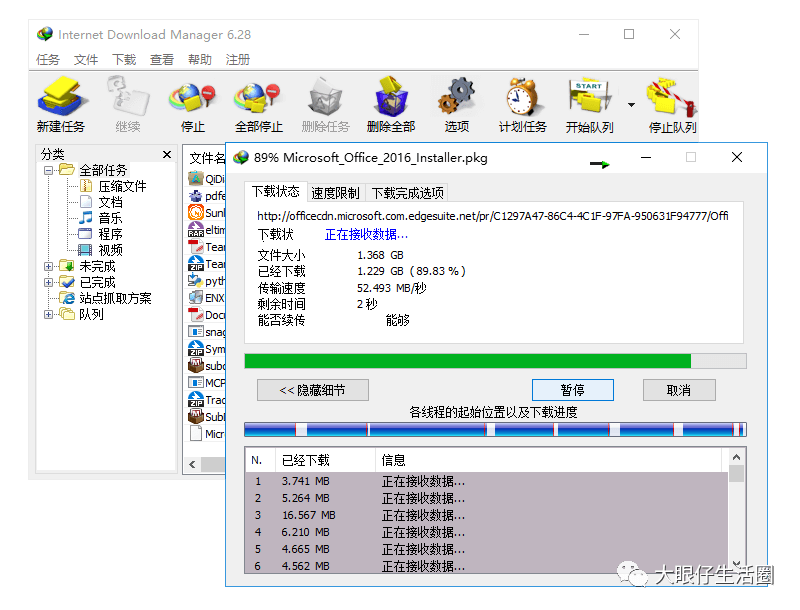The height and width of the screenshot is (610, 800).
Task: Close the 分类 panel with its X
Action: click(x=167, y=154)
